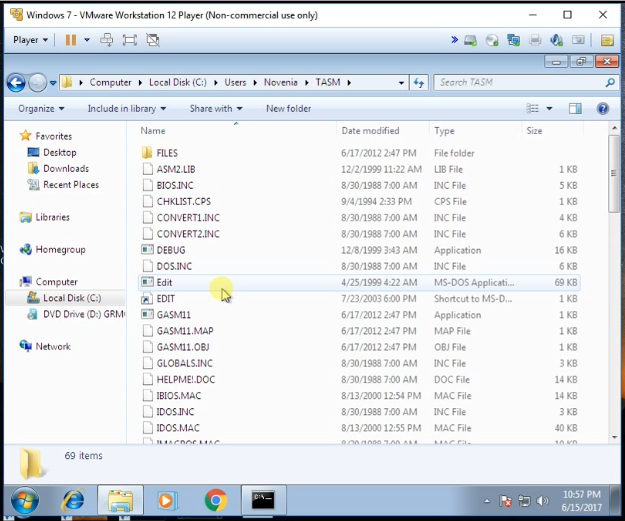The image size is (625, 521).
Task: Open Windows Media Player from taskbar
Action: [x=166, y=500]
